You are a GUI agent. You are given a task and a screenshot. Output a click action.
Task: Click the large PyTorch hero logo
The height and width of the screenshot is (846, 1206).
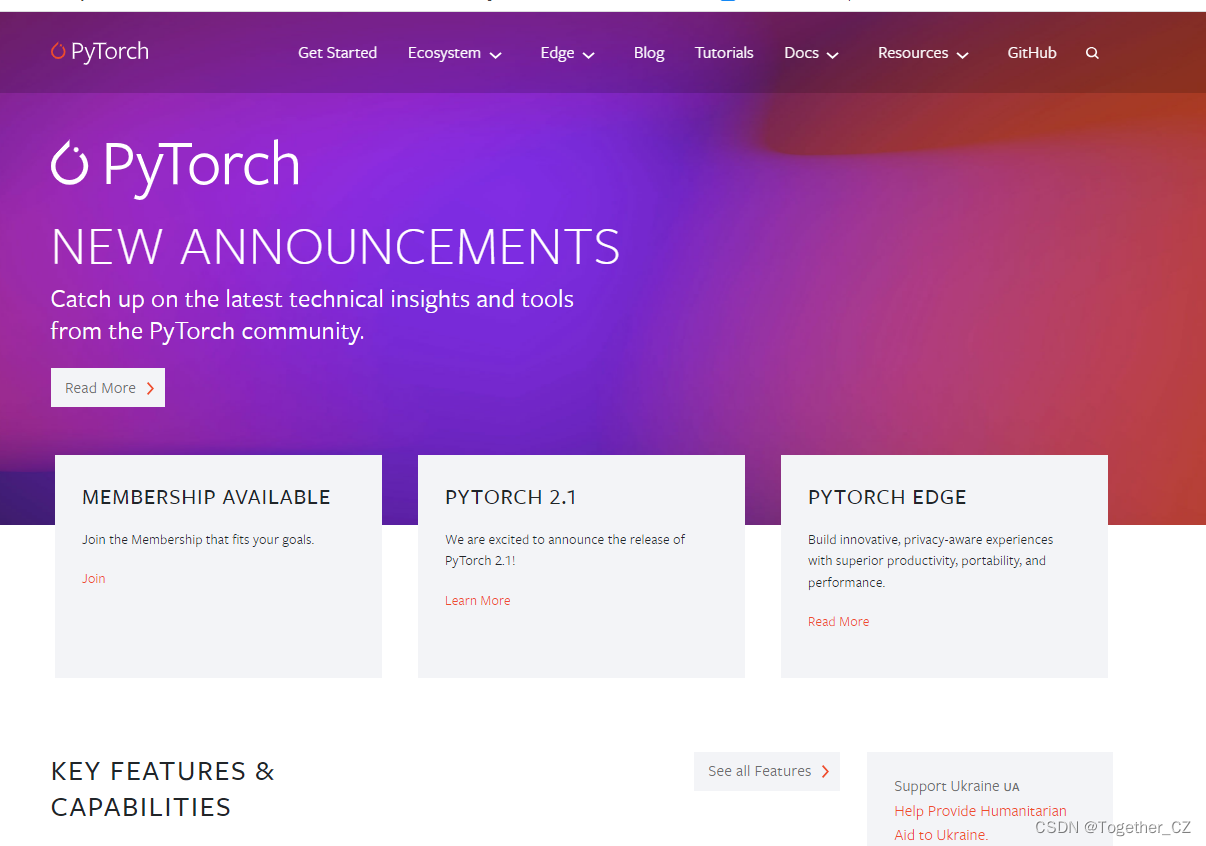click(x=175, y=166)
